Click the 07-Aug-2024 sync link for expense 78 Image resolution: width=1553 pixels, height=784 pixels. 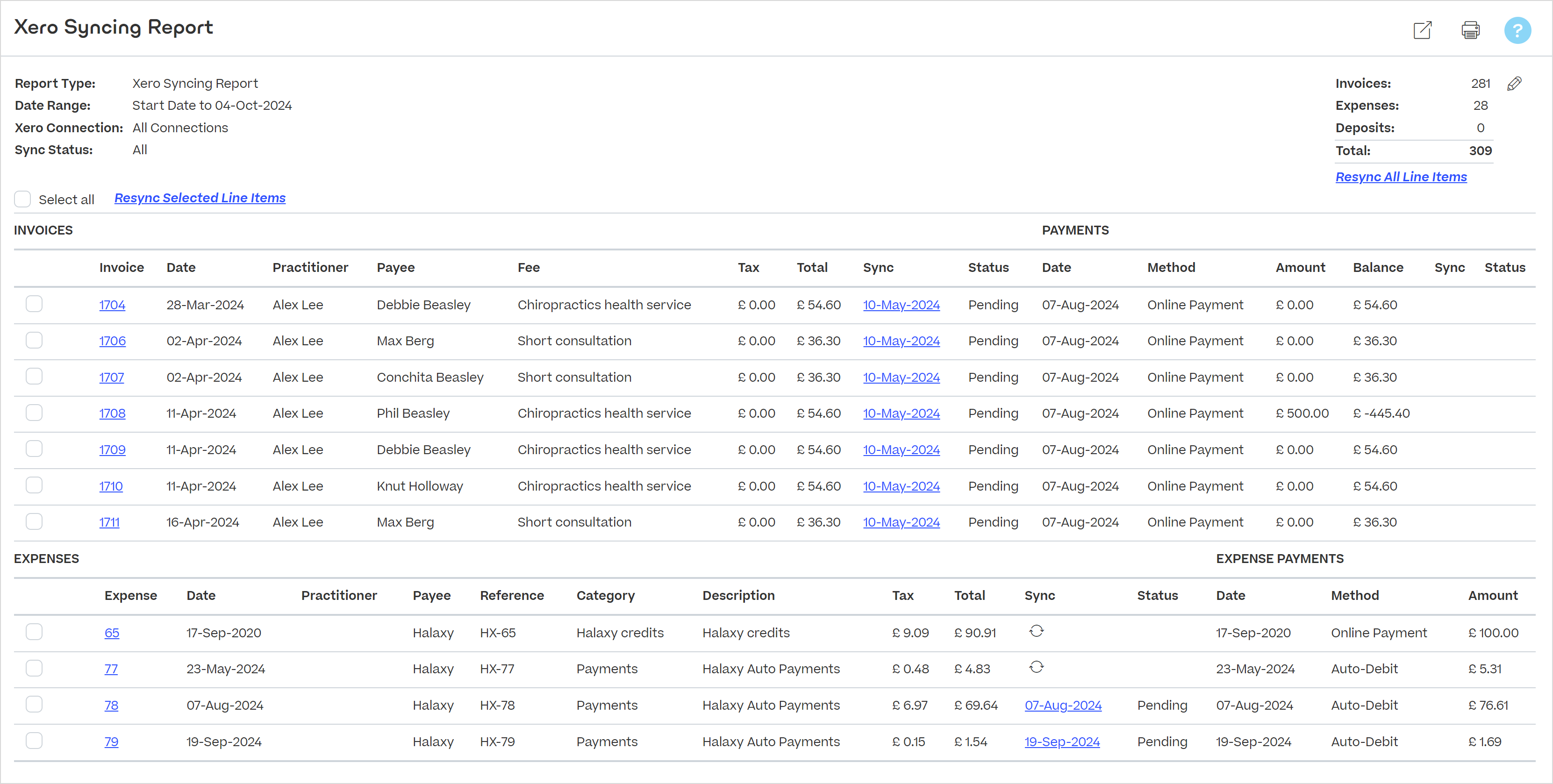pos(1063,705)
